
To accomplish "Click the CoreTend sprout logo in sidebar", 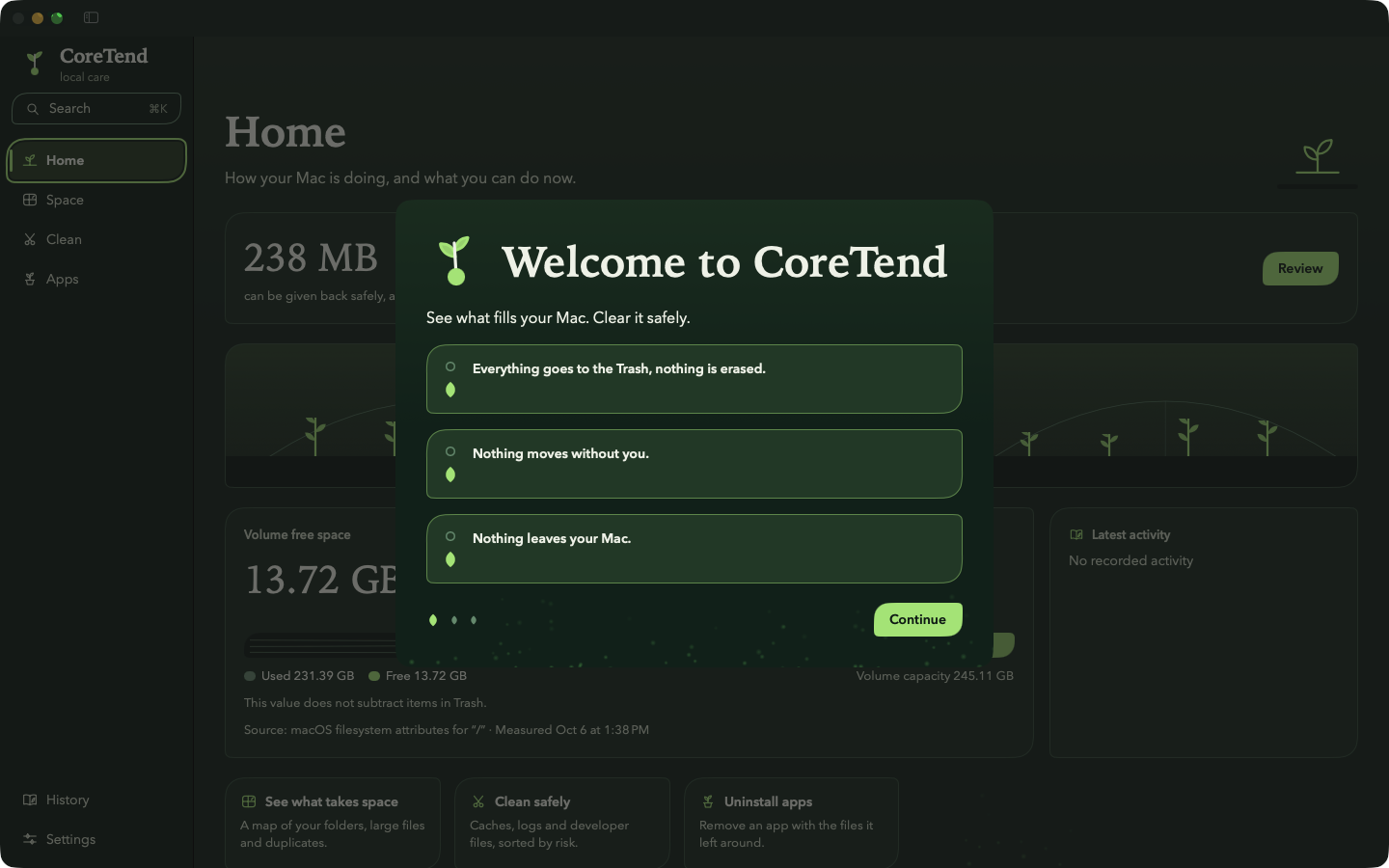I will (x=35, y=64).
